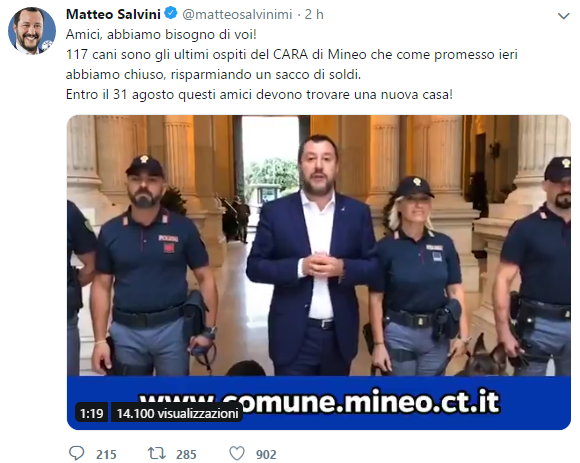Play the embedded video of Salvini

[x=318, y=272]
